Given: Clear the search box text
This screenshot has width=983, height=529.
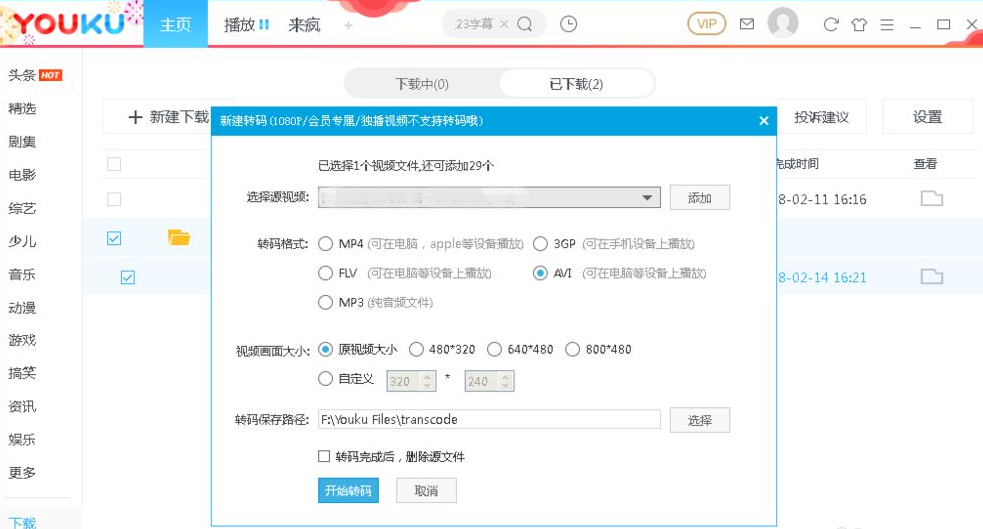Looking at the screenshot, I should (x=504, y=24).
